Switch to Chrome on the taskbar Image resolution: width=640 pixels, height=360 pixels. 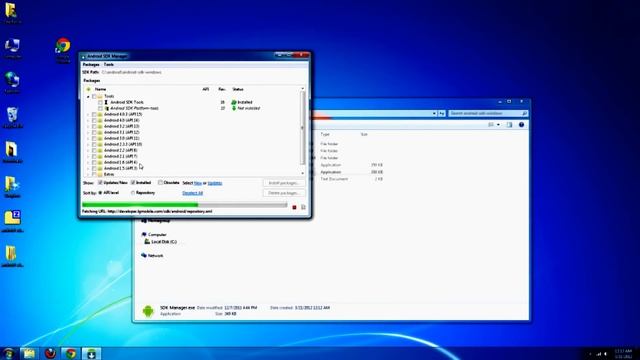coord(71,353)
